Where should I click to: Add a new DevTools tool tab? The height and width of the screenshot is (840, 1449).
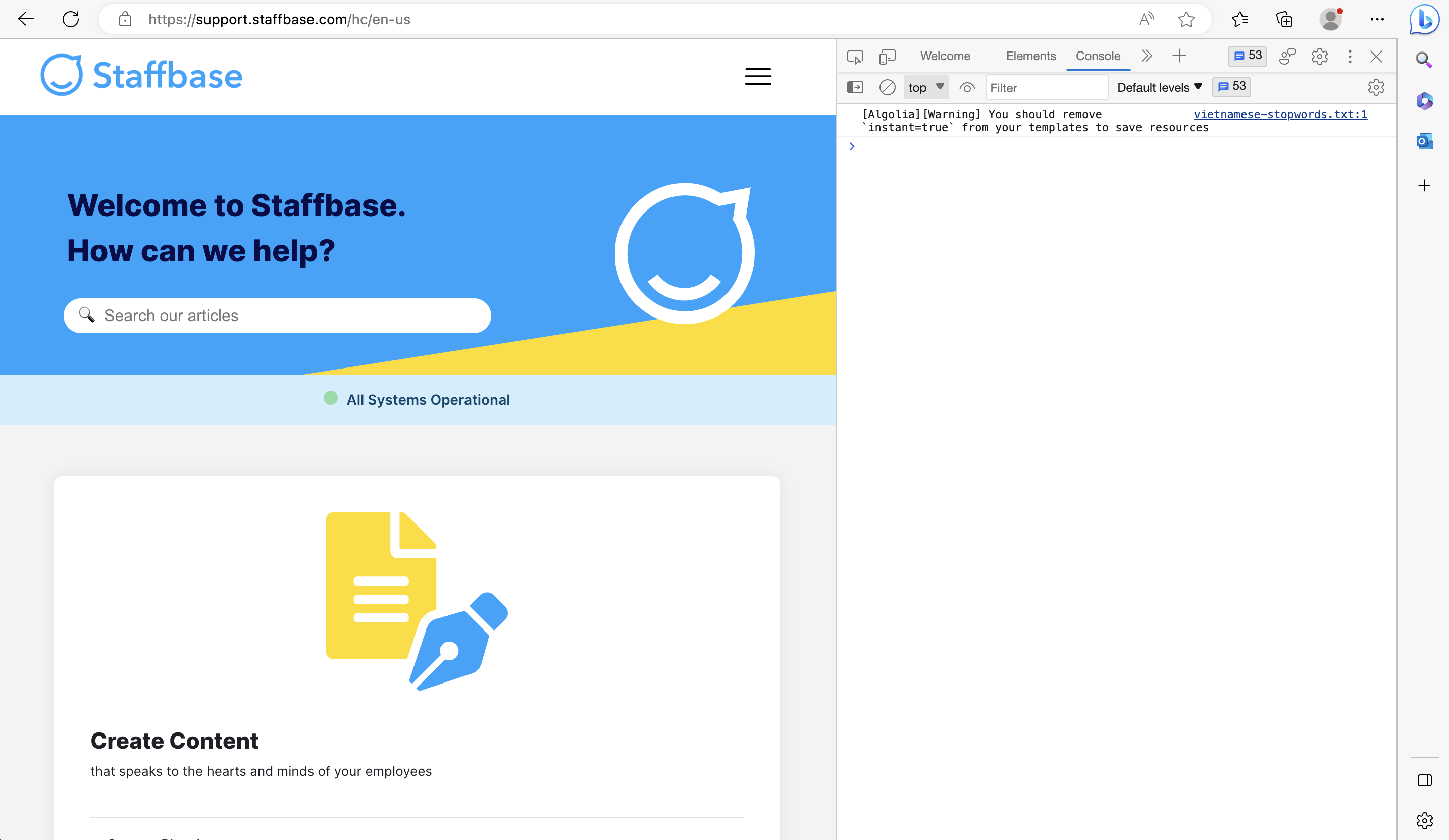point(1179,56)
